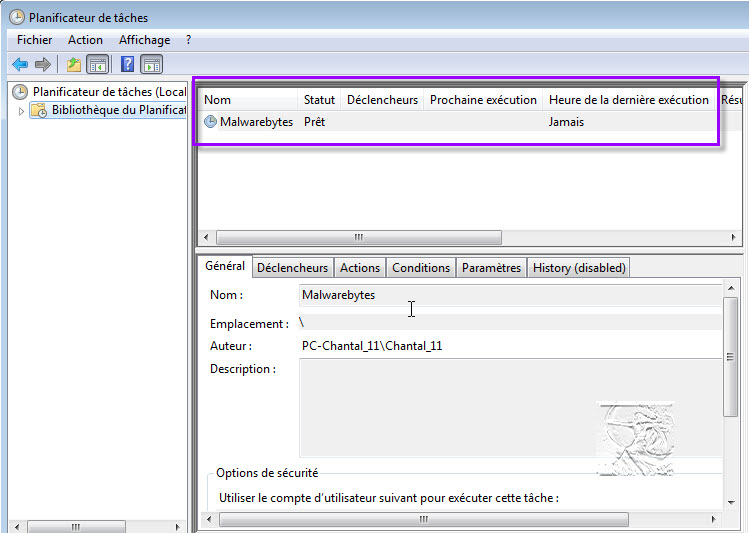Switch to the Actions tab

359,268
